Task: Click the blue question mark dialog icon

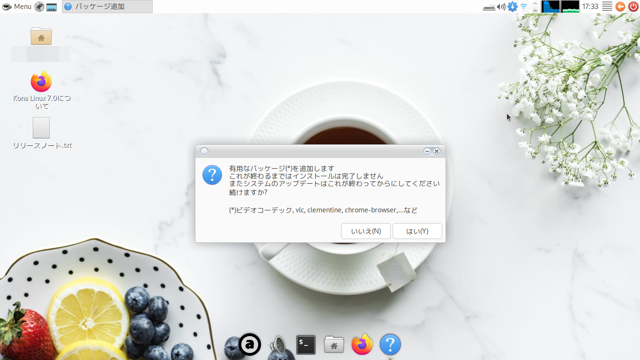Action: tap(212, 175)
